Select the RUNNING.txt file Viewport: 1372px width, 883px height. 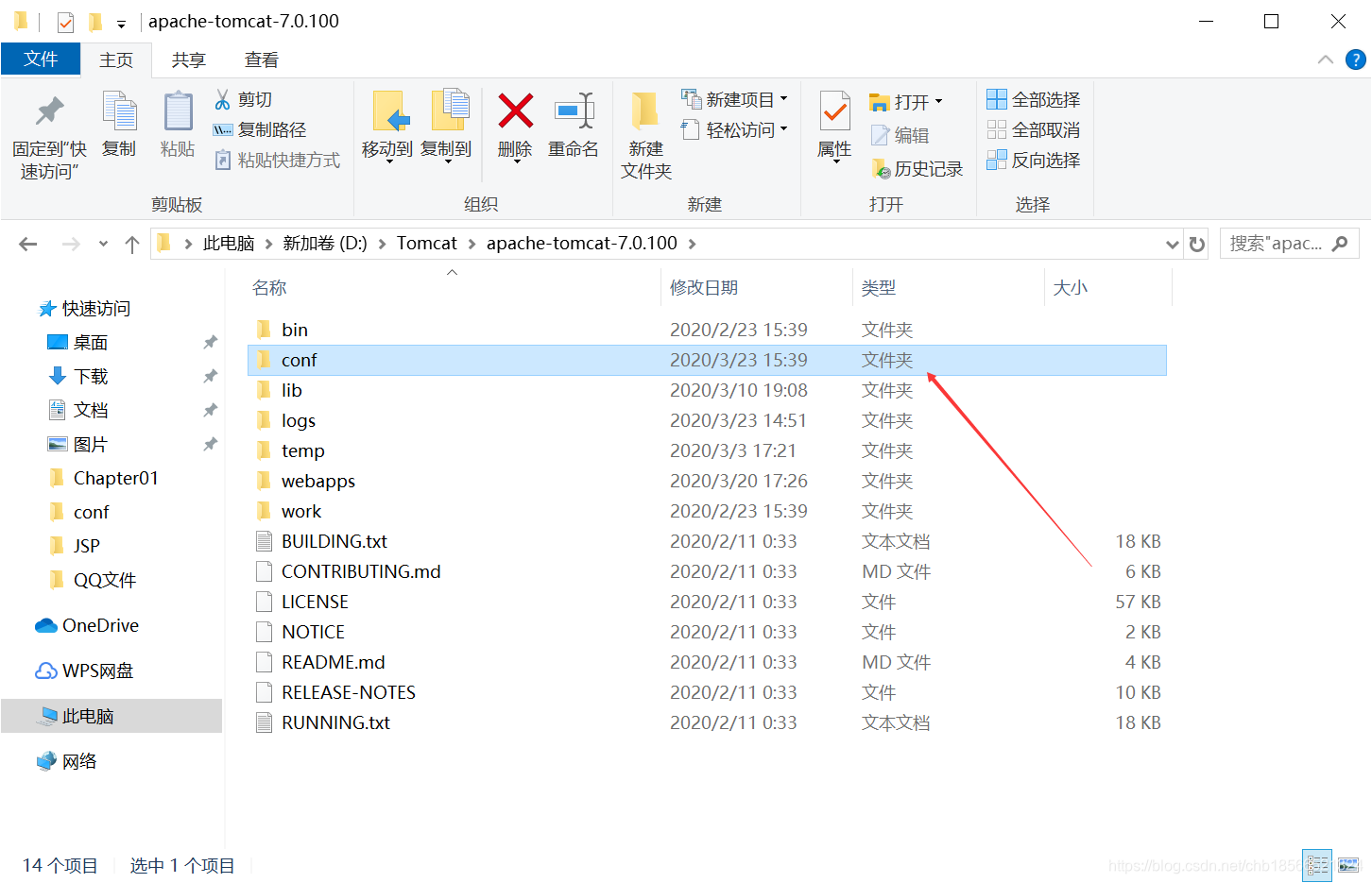(707, 722)
